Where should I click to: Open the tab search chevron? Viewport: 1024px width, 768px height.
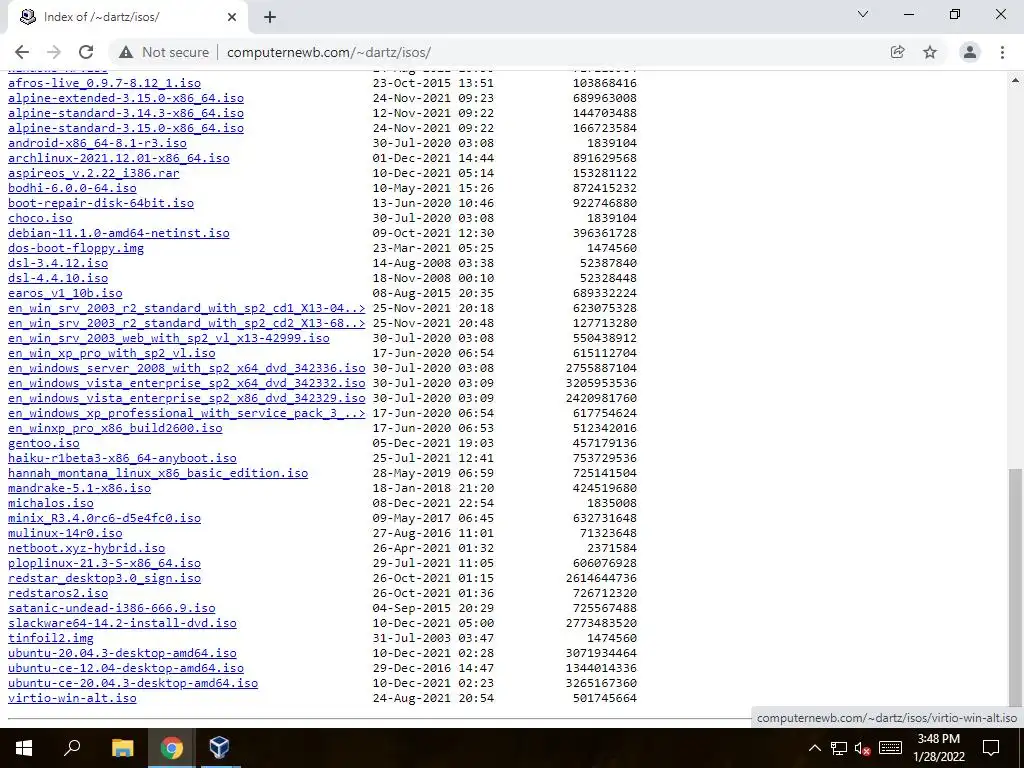(863, 14)
